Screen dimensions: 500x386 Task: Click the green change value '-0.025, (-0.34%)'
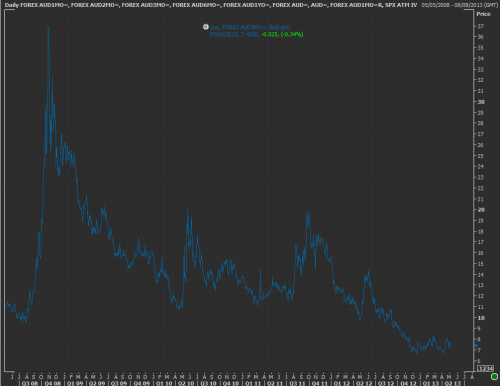point(282,34)
